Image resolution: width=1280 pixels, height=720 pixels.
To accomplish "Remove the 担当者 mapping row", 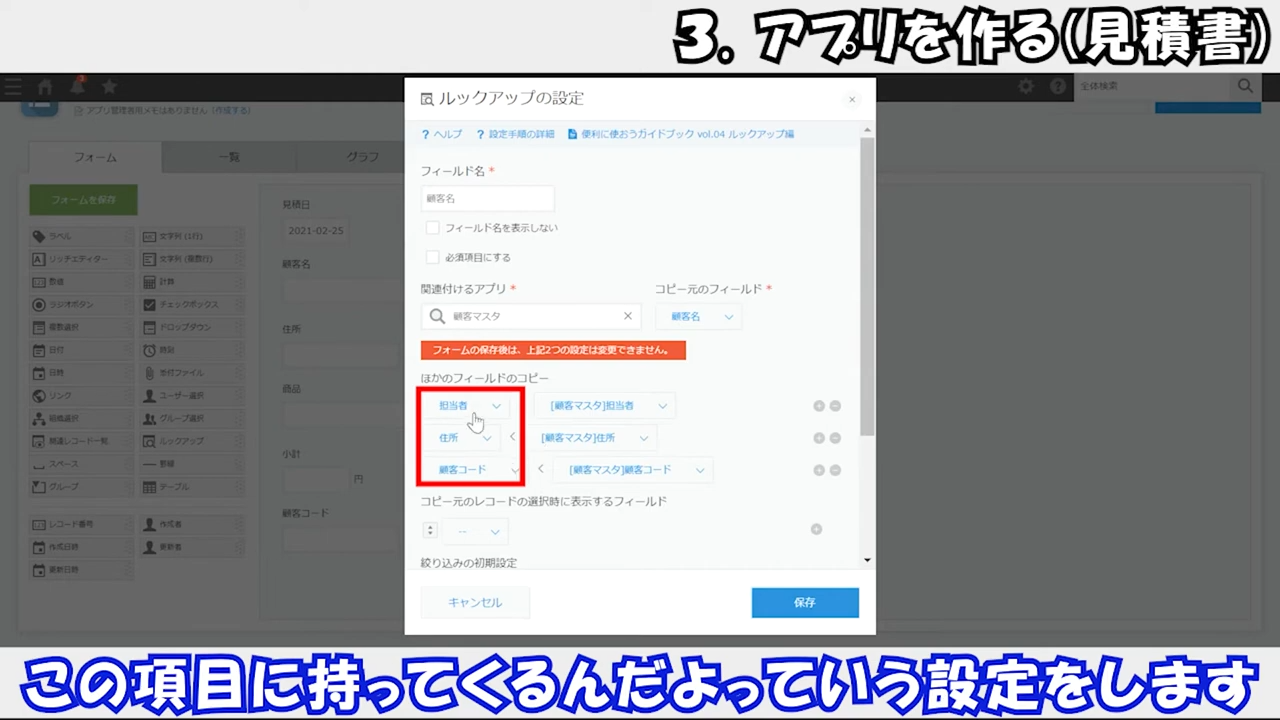I will (x=835, y=406).
